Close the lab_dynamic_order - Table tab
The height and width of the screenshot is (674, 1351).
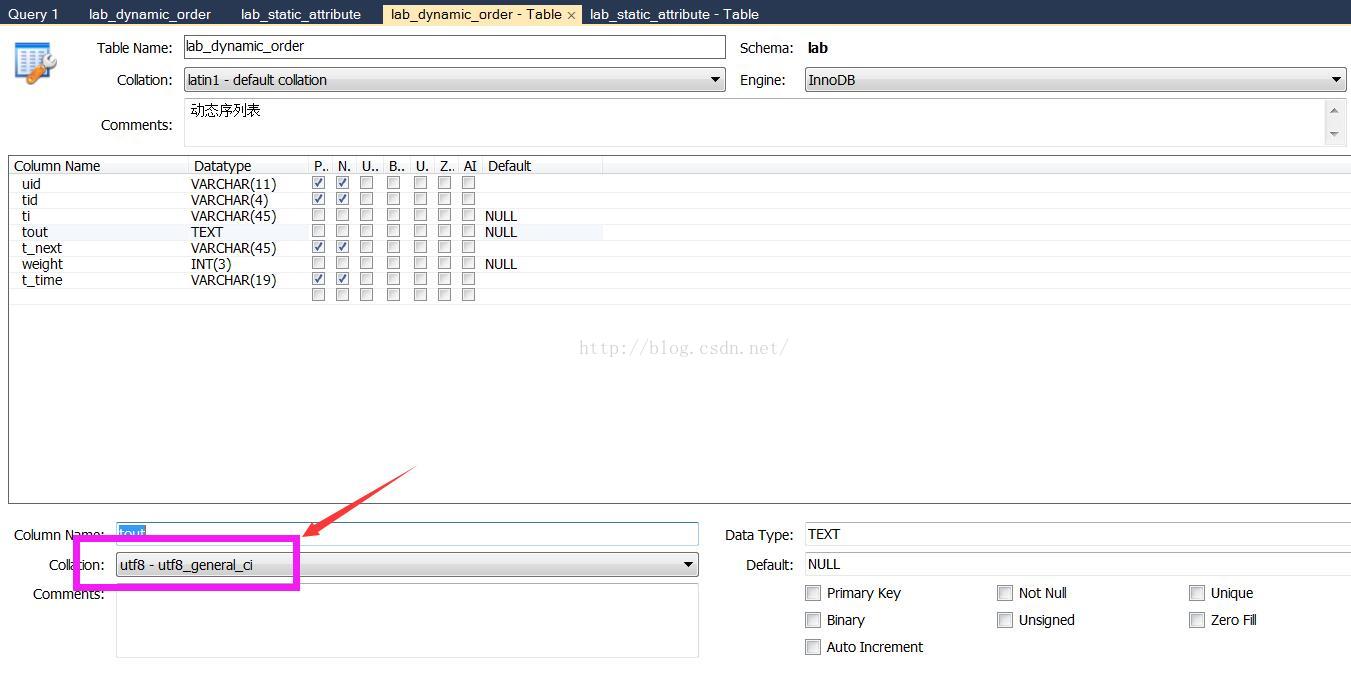(571, 15)
